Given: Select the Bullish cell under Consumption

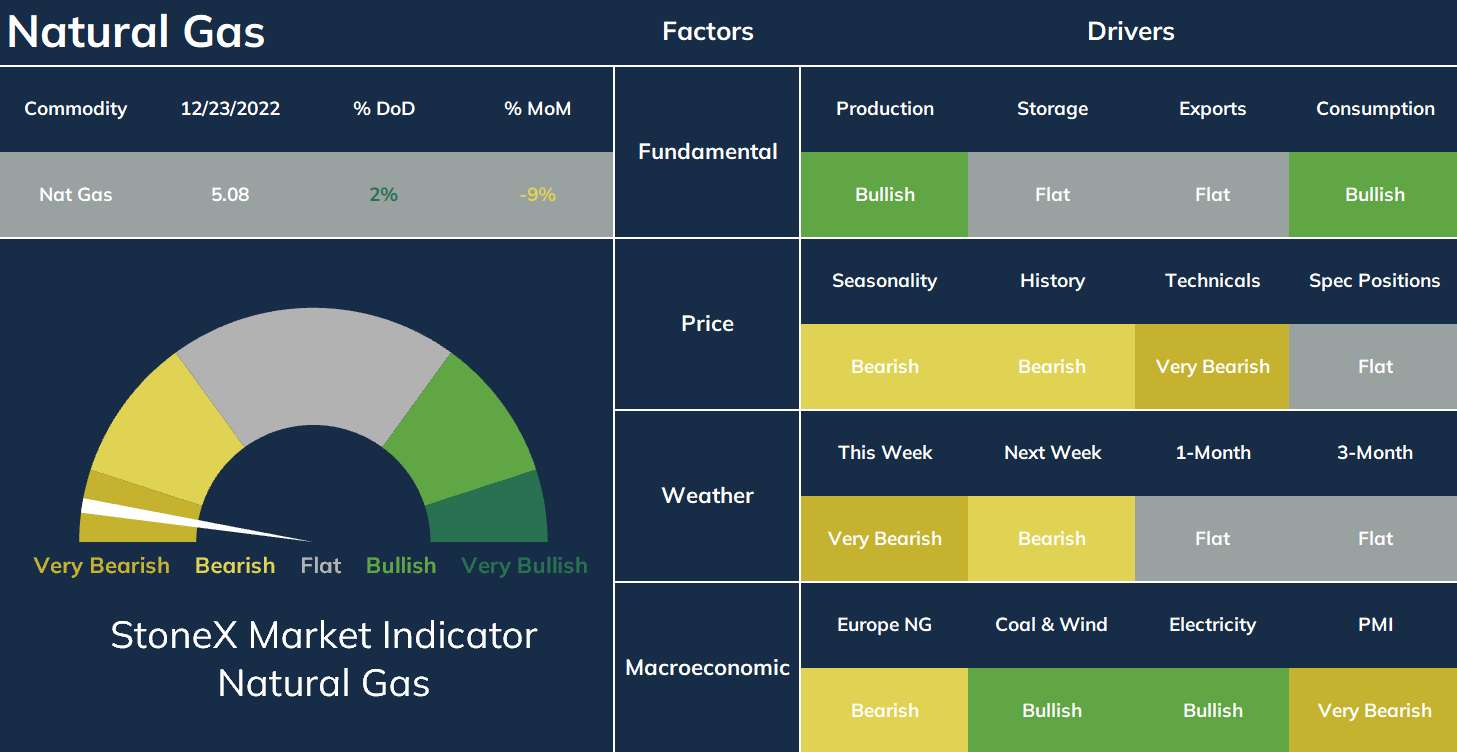Looking at the screenshot, I should 1374,194.
